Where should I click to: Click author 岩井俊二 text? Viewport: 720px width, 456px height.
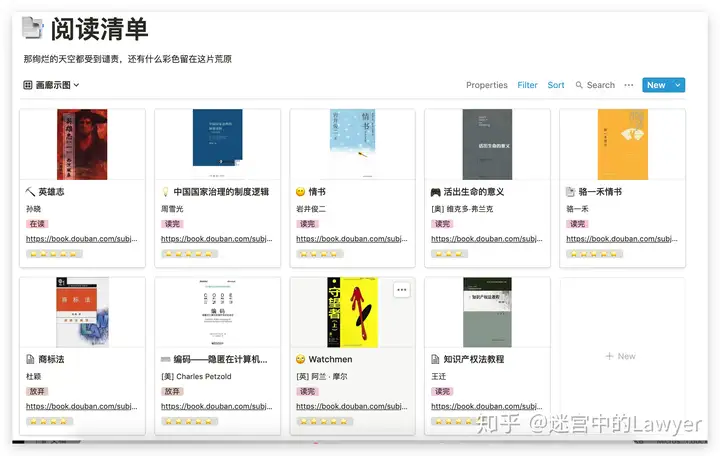pyautogui.click(x=311, y=208)
